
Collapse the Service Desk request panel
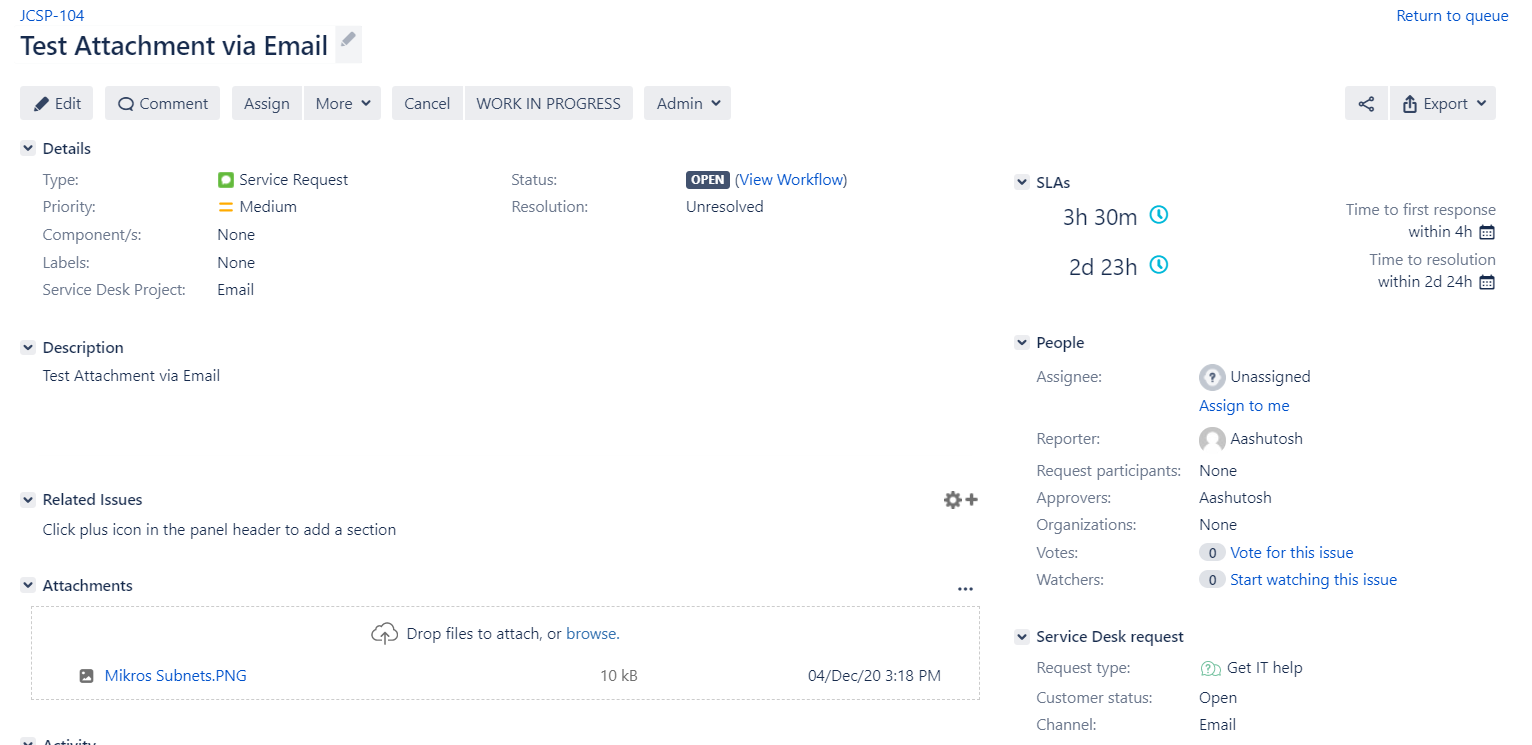(1022, 637)
